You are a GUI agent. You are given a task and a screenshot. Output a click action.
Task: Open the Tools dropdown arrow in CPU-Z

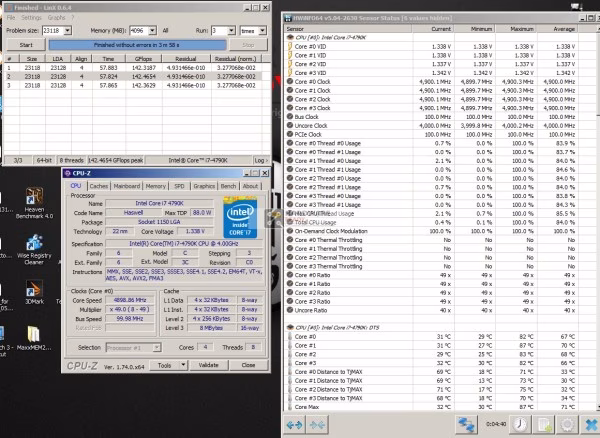183,365
